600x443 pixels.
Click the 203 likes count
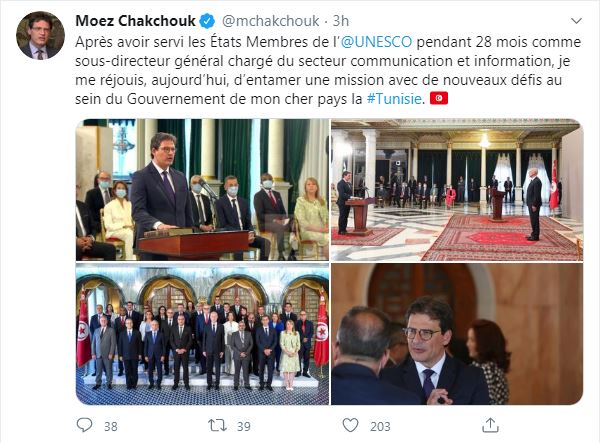[380, 426]
